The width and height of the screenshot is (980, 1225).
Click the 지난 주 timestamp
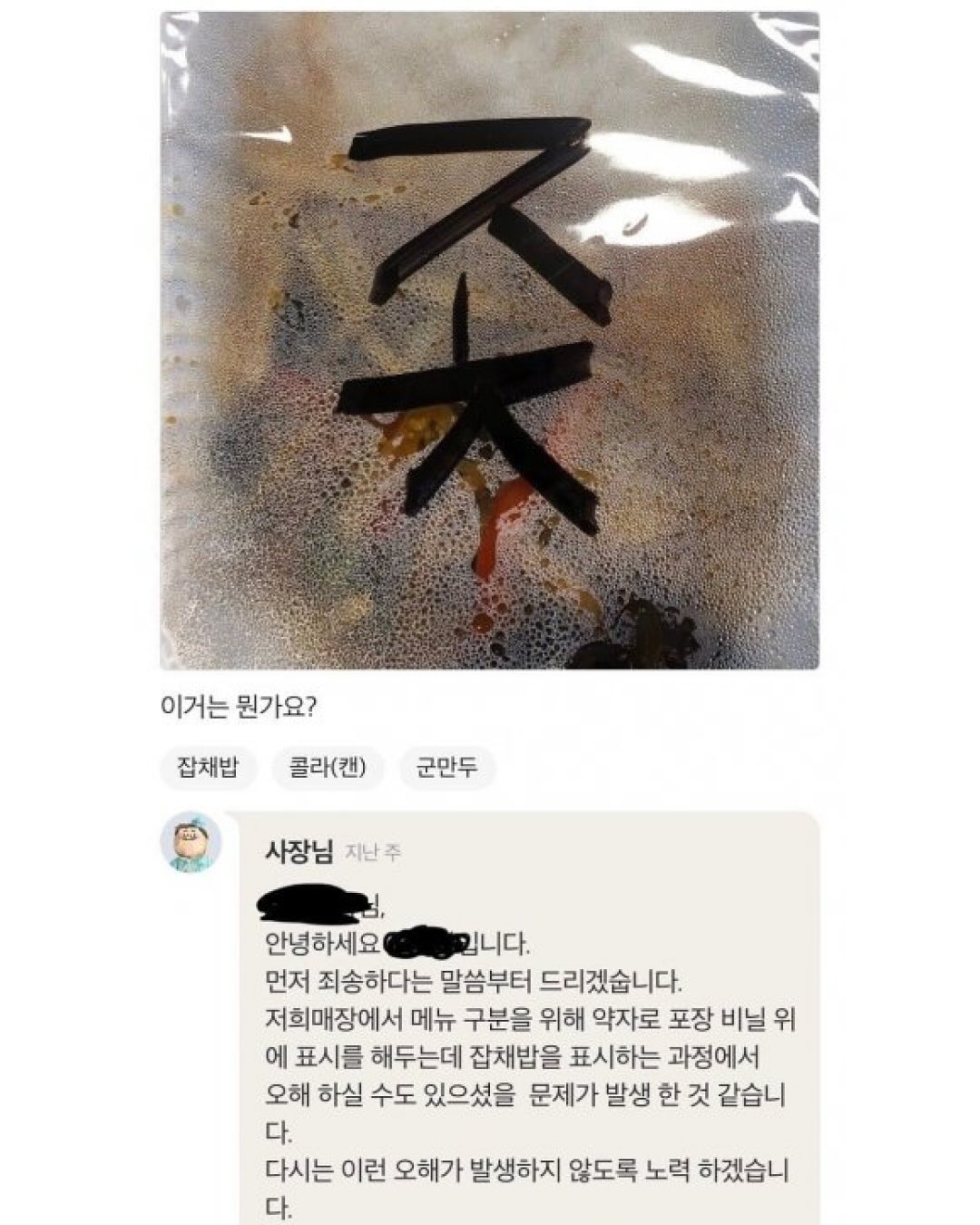click(374, 852)
